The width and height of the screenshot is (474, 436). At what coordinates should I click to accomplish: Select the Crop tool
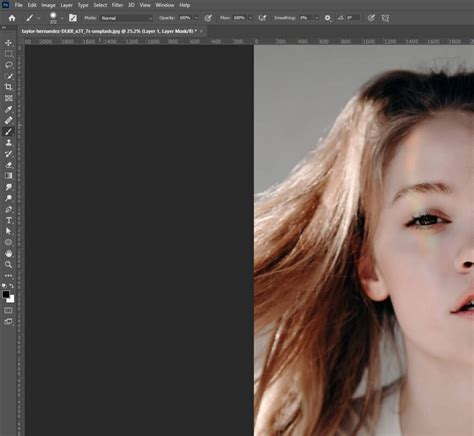pos(9,87)
